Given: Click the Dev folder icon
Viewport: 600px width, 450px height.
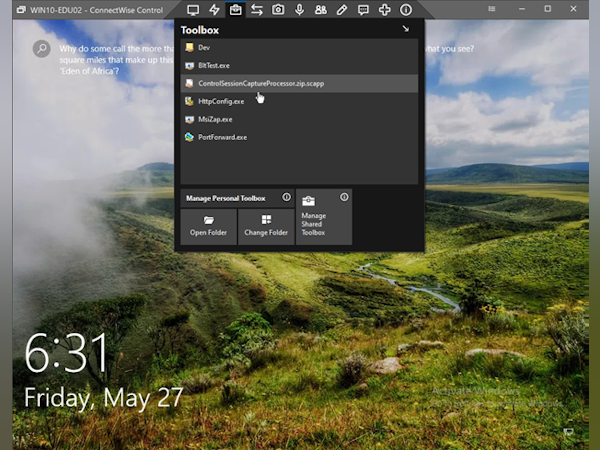Looking at the screenshot, I should [x=189, y=47].
